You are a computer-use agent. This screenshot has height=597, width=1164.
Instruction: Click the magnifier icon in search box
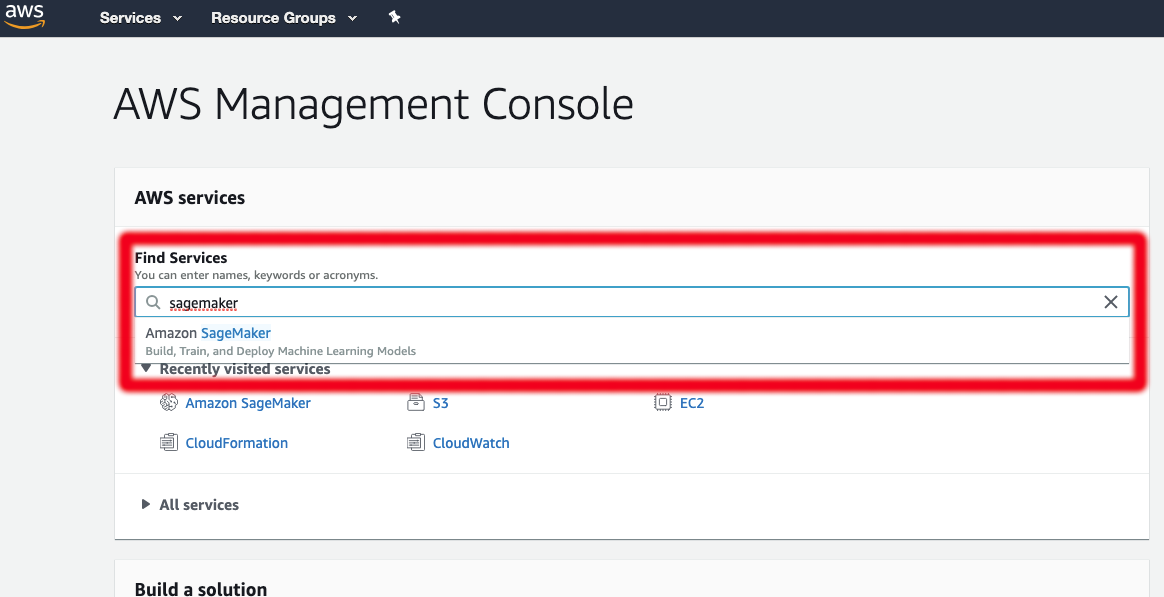(x=153, y=302)
